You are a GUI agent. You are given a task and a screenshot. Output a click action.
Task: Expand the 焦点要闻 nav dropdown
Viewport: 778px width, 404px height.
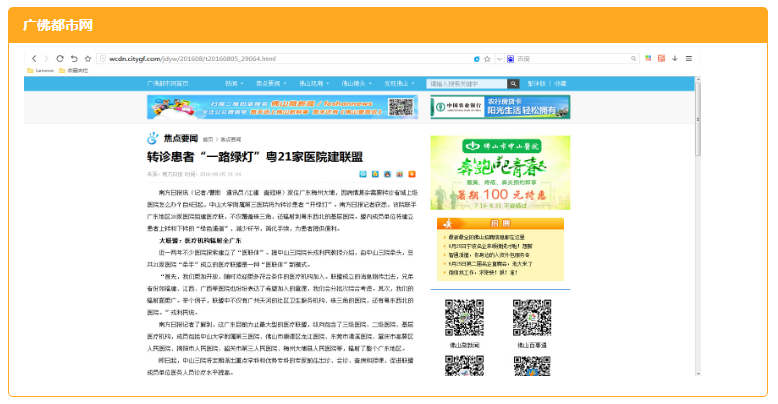pyautogui.click(x=271, y=83)
